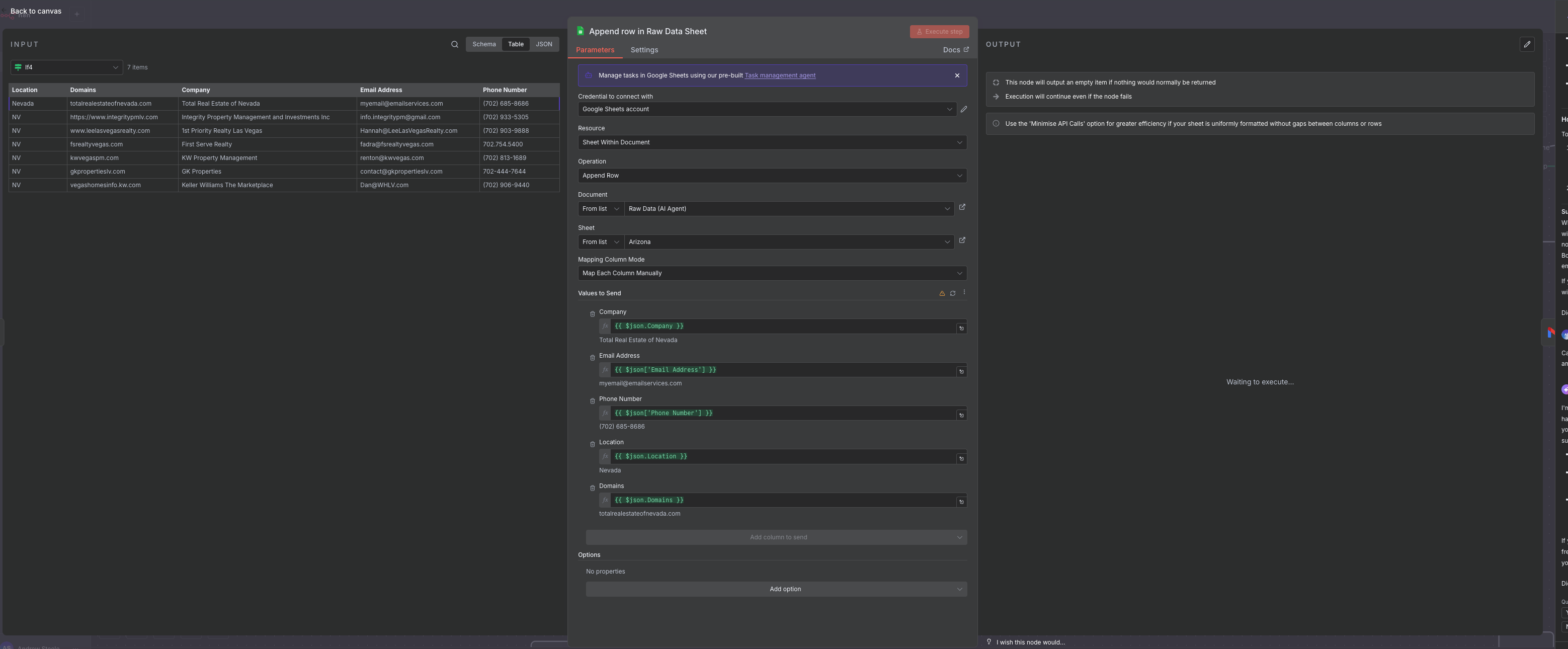
Task: Open the Raw Data document in new tab
Action: pos(962,207)
